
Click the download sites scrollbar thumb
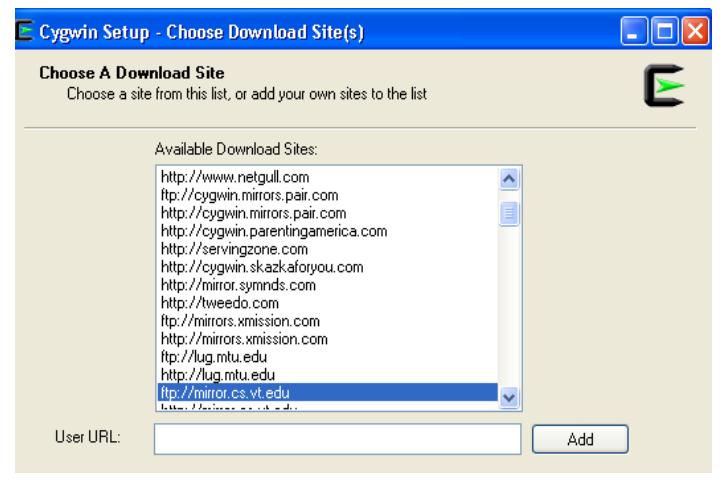[508, 213]
